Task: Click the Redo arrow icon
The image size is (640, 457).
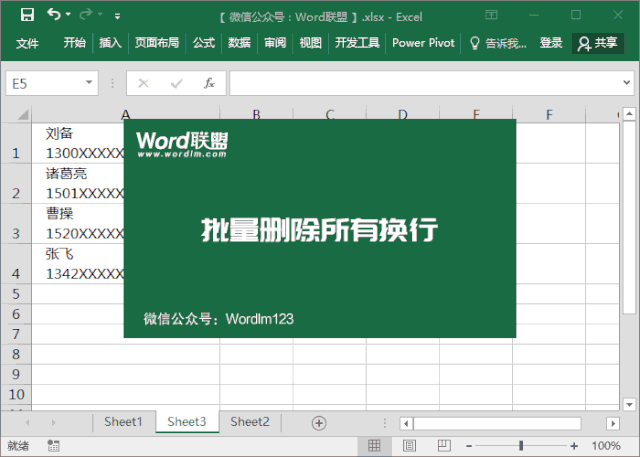Action: pos(86,15)
